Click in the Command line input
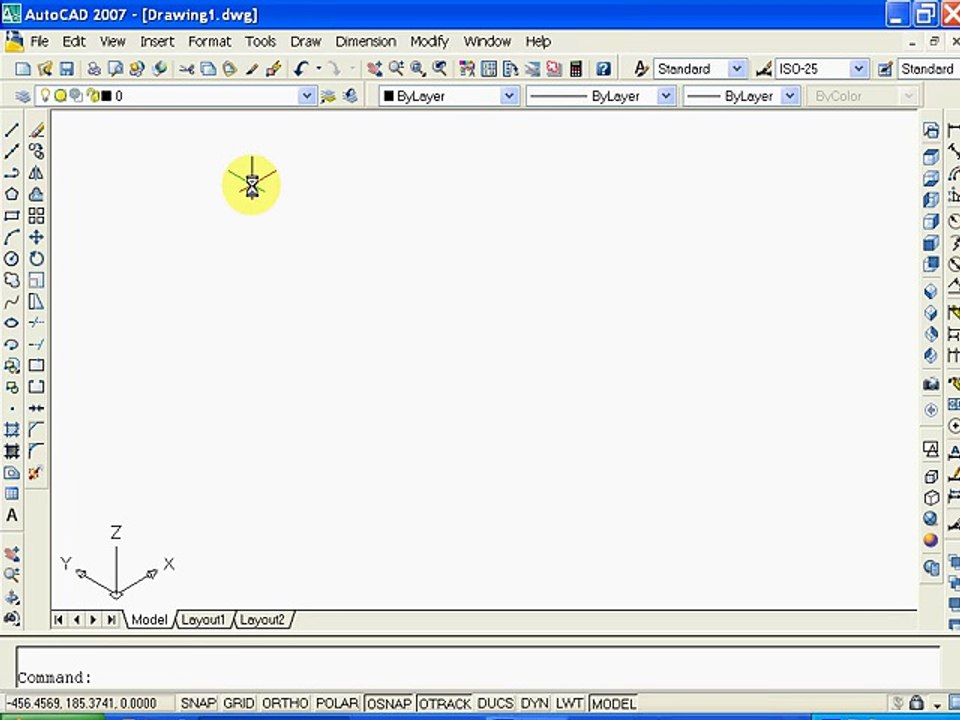The image size is (960, 720). [x=478, y=677]
